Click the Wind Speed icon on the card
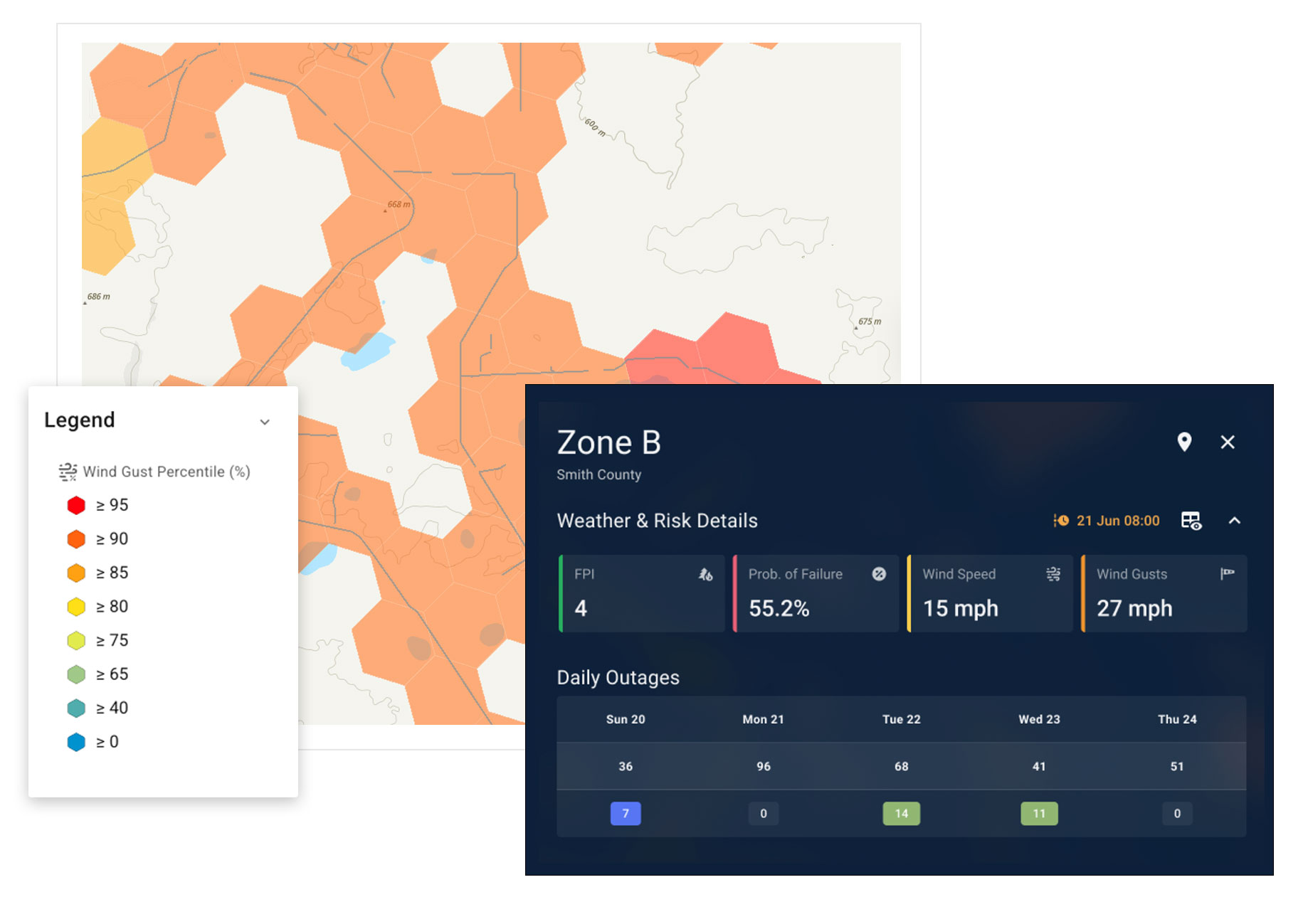The image size is (1308, 924). (1053, 574)
